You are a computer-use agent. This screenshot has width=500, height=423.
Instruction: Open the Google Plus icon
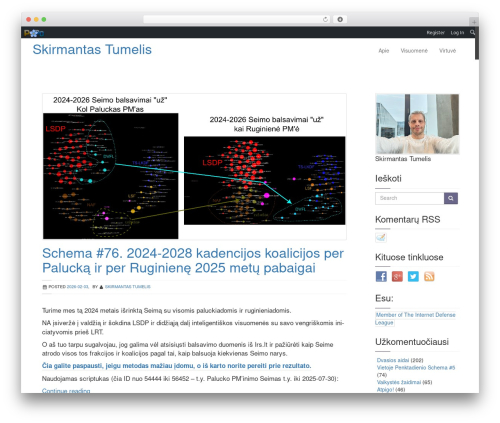point(397,276)
